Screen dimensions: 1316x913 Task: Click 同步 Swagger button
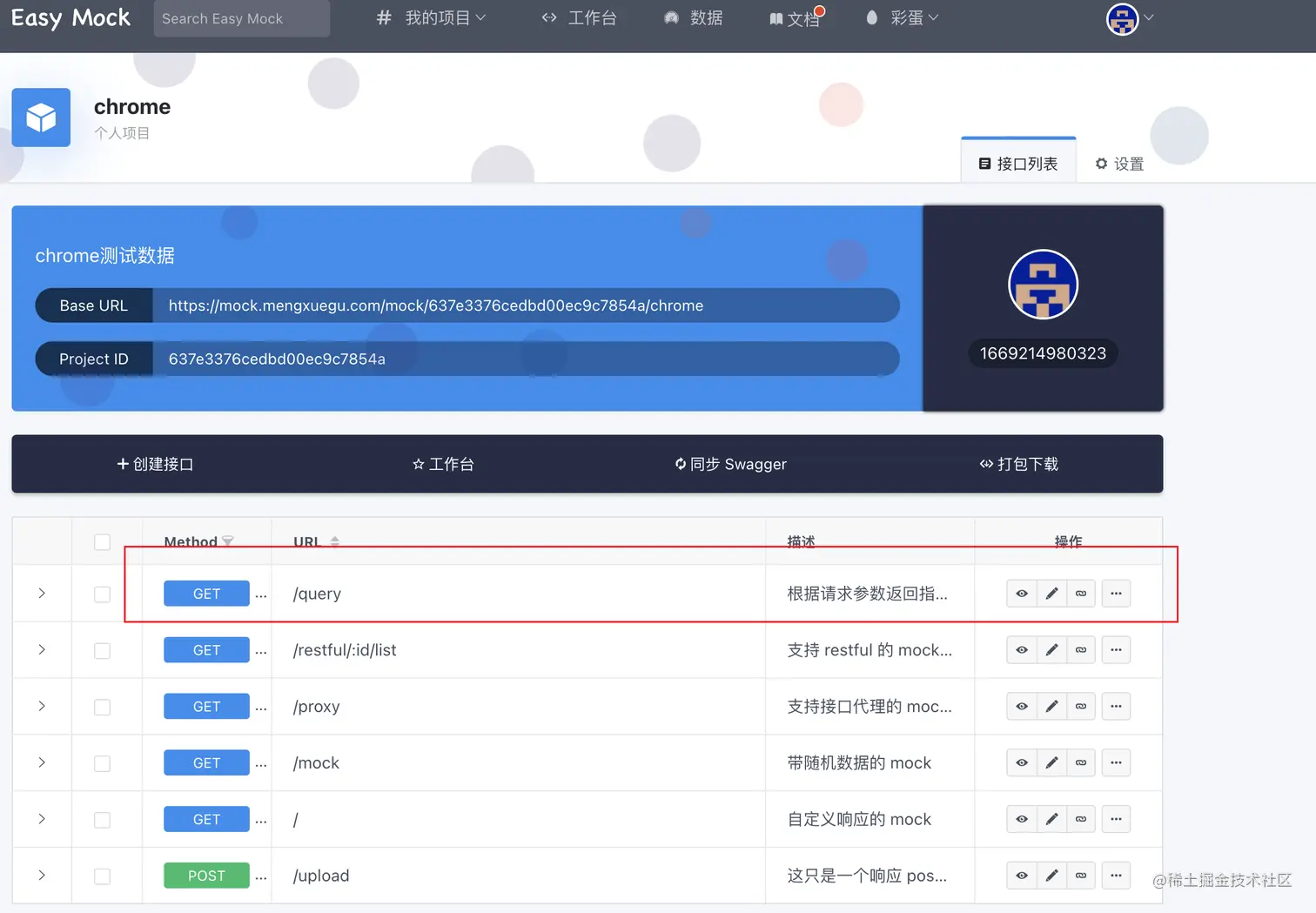click(x=731, y=464)
